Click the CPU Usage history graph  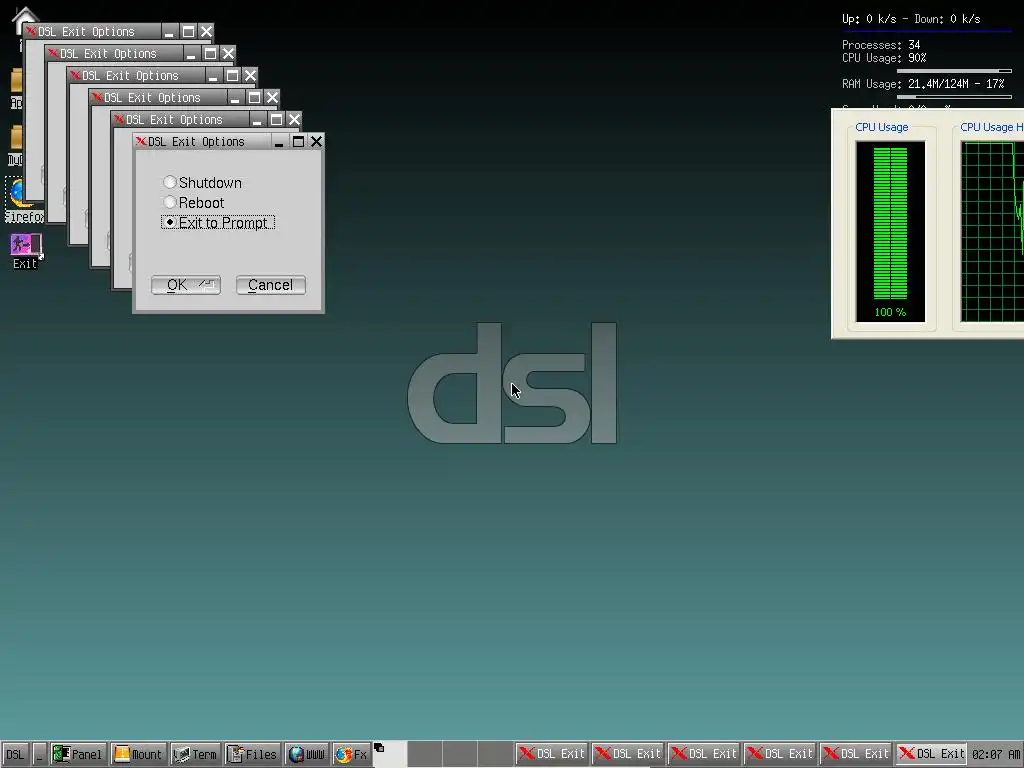pos(992,231)
